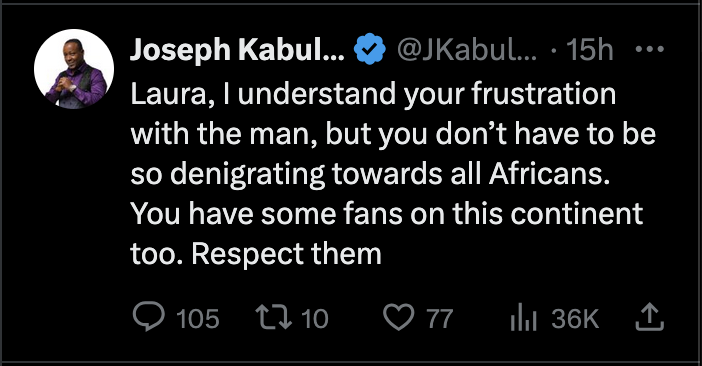Click the reply speech bubble icon

(x=149, y=318)
